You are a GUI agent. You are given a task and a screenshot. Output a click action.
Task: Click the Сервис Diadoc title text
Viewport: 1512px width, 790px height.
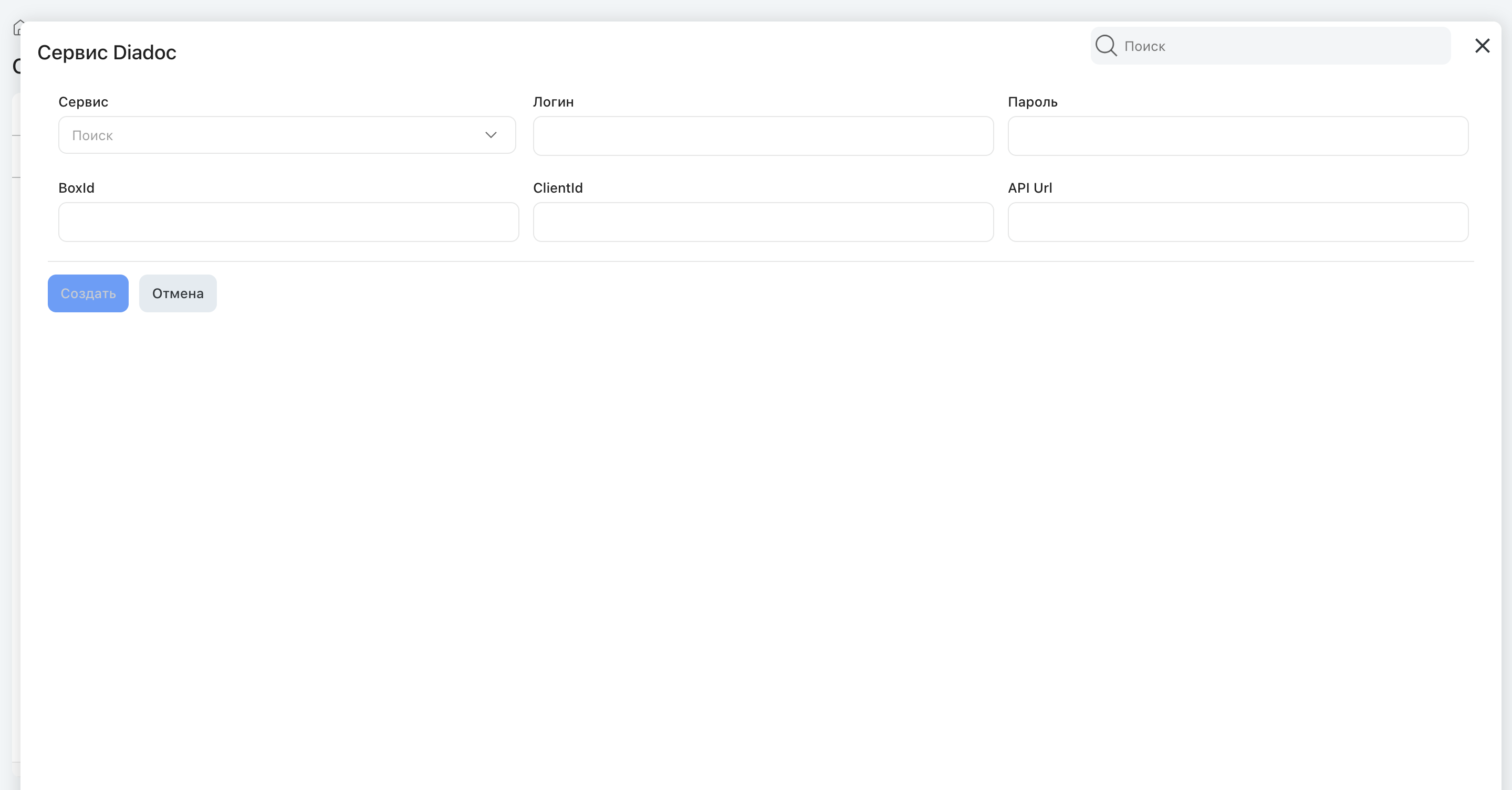coord(107,53)
